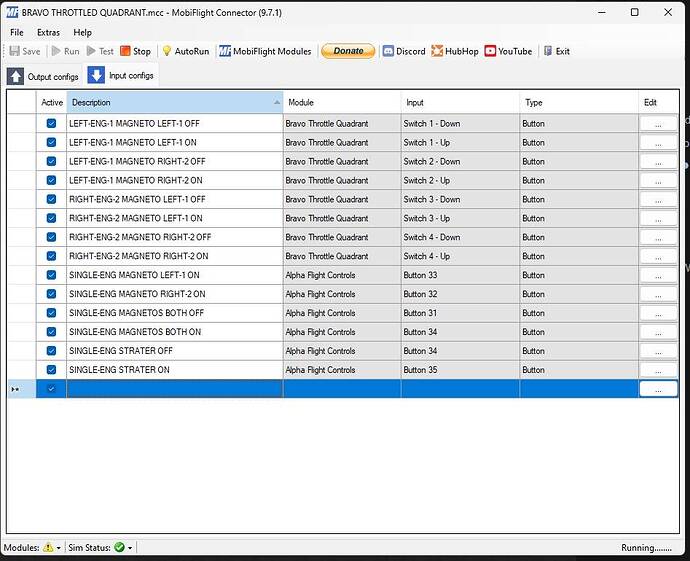Click the yellow Donate button

[x=348, y=51]
